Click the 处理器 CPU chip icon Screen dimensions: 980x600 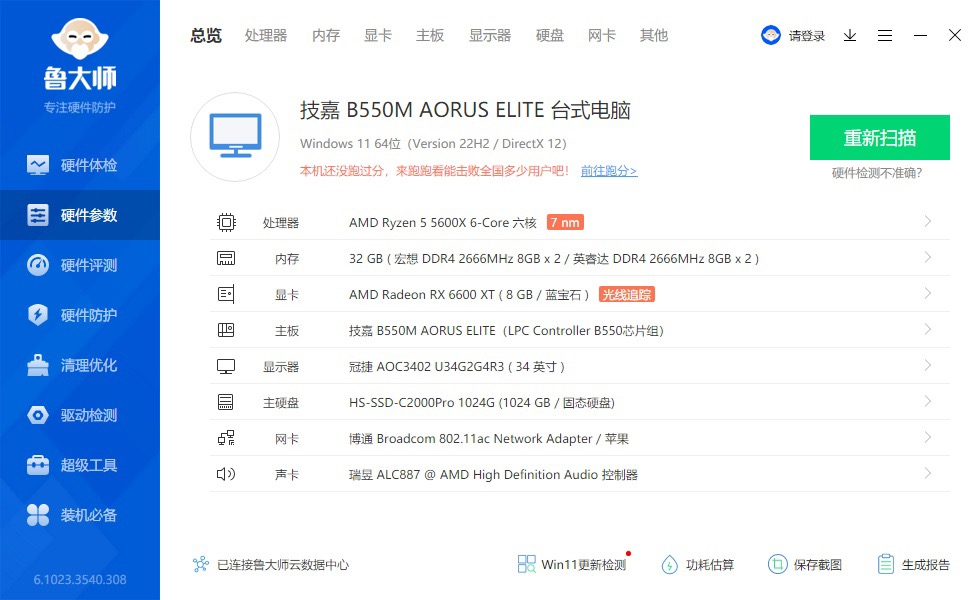point(226,222)
